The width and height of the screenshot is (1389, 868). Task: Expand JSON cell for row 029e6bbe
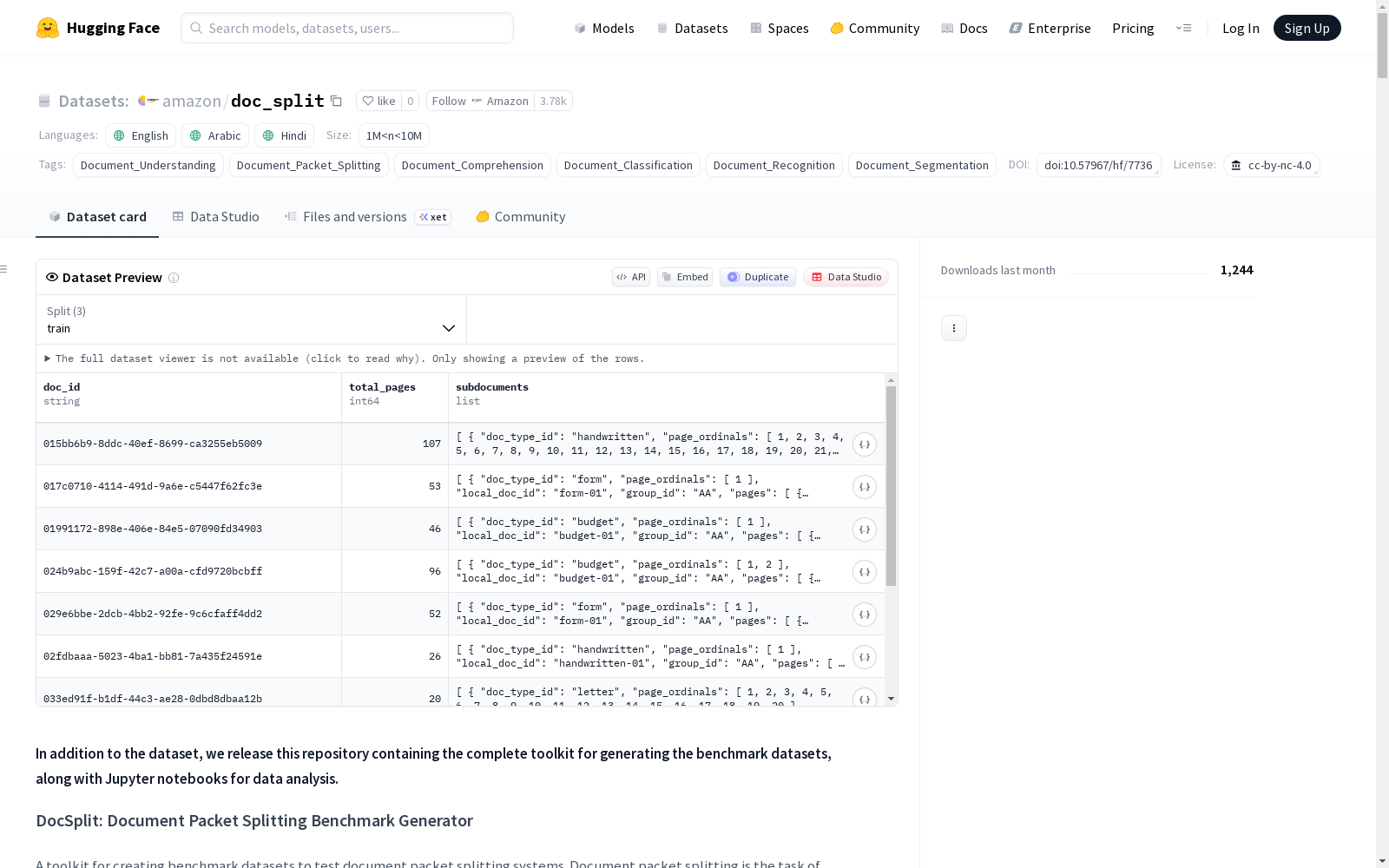[865, 615]
